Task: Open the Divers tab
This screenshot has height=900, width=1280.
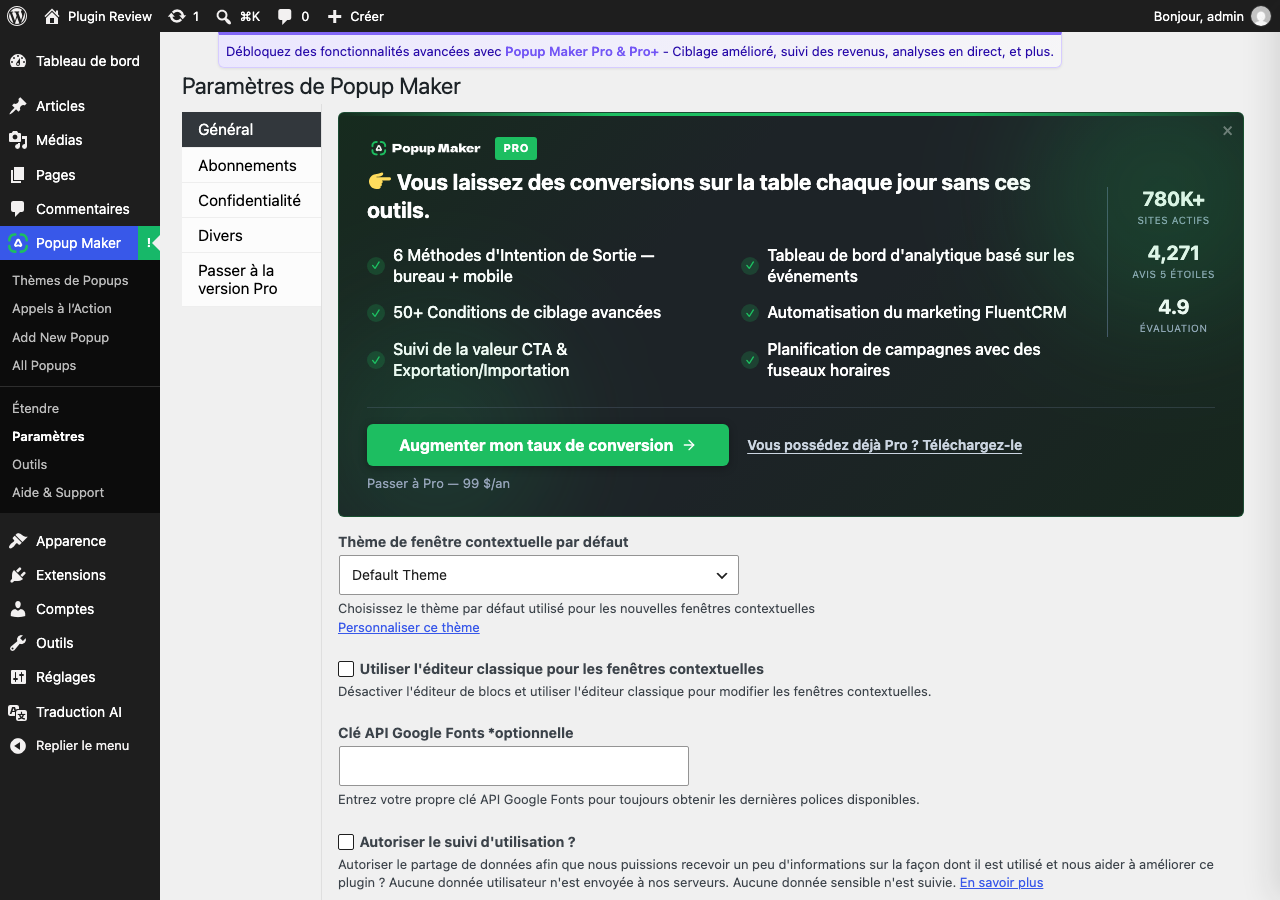Action: (x=251, y=236)
